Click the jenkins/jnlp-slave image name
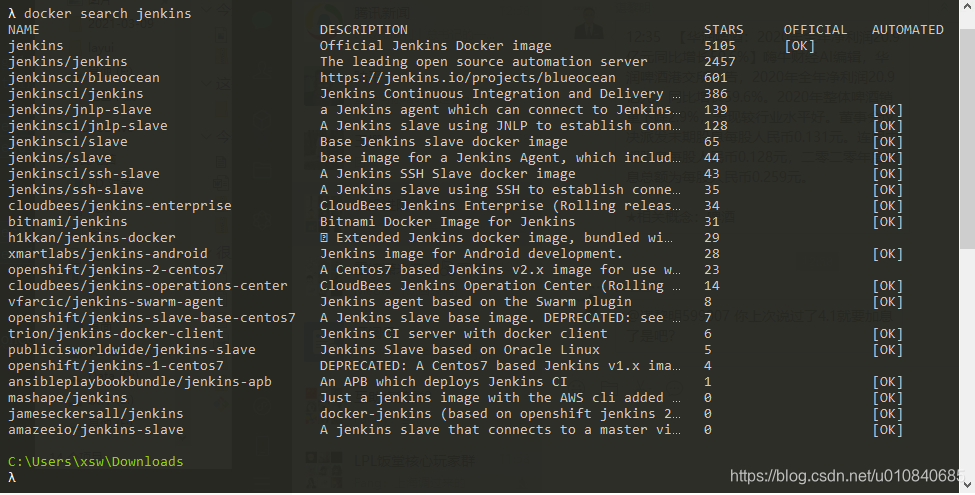Screen dimensions: 975x495 (x=80, y=110)
